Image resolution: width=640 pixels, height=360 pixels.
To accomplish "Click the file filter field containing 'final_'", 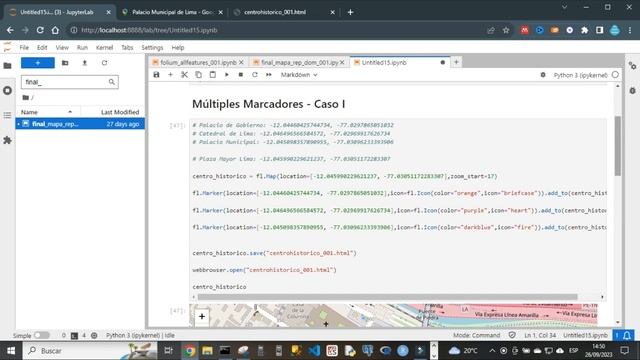I will 70,82.
